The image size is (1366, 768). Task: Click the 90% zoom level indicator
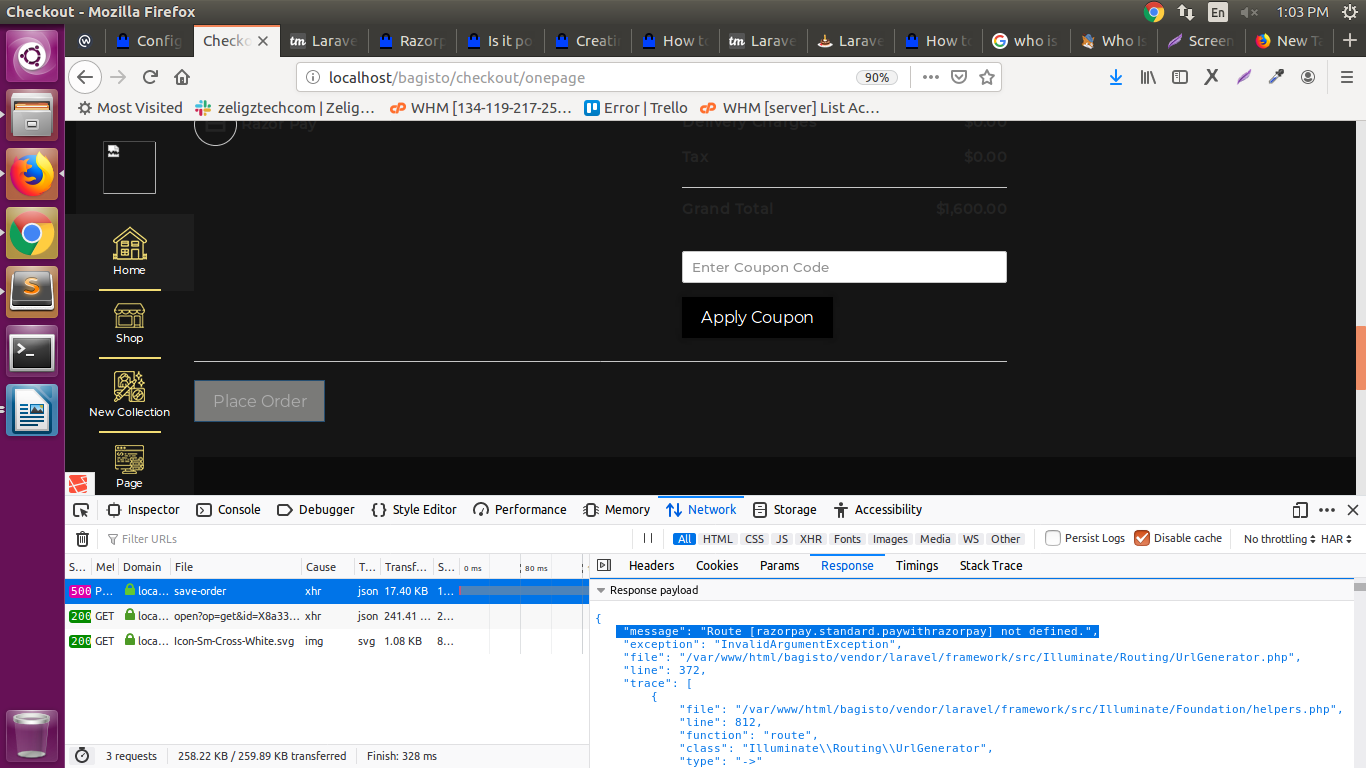tap(877, 77)
